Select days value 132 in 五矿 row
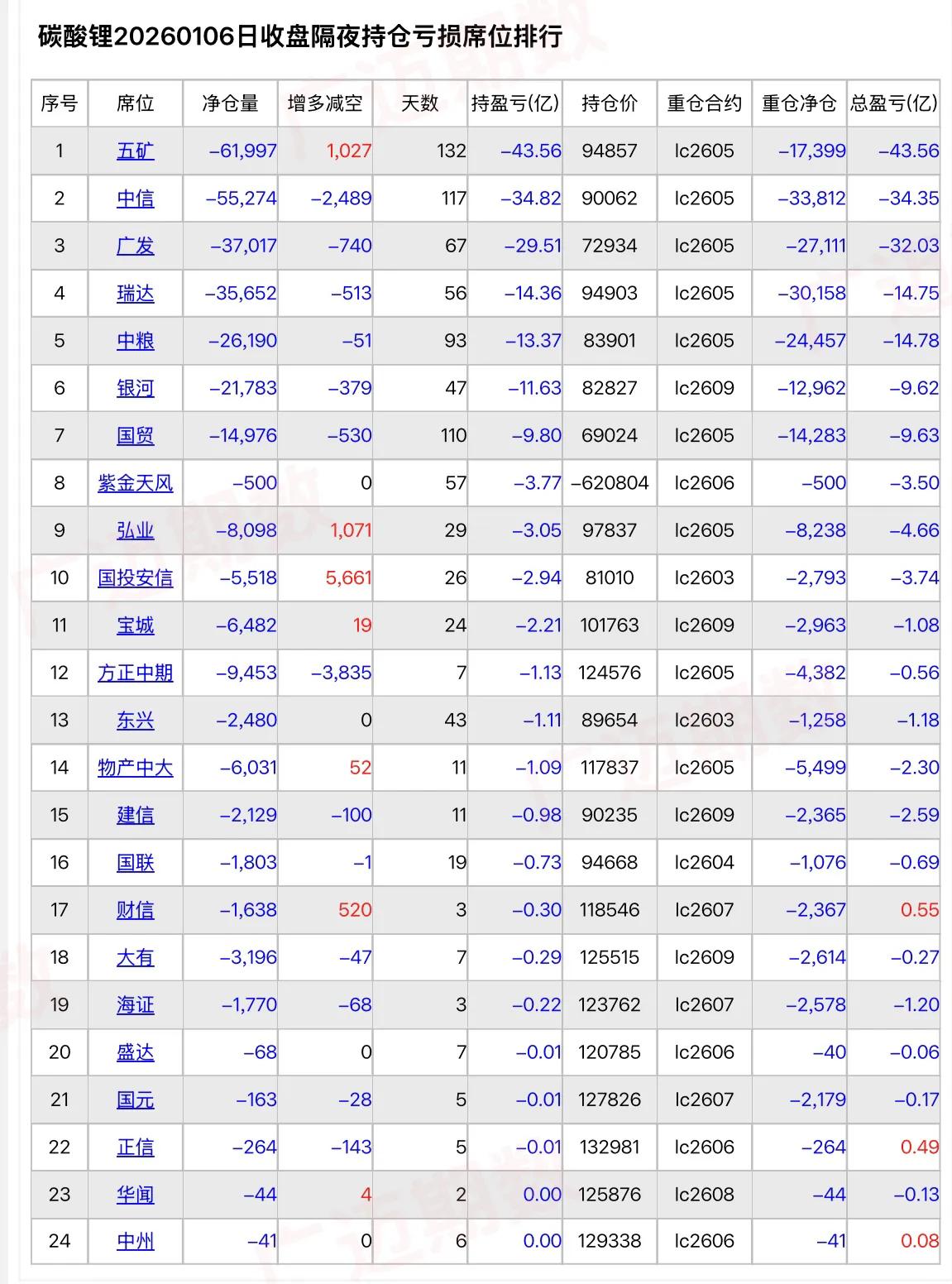This screenshot has width=952, height=1284. click(452, 151)
